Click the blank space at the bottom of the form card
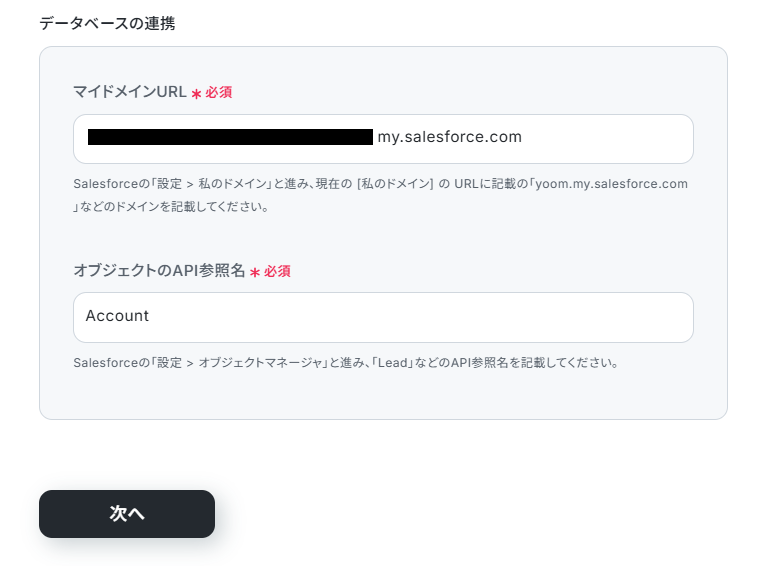The image size is (777, 566). [383, 396]
